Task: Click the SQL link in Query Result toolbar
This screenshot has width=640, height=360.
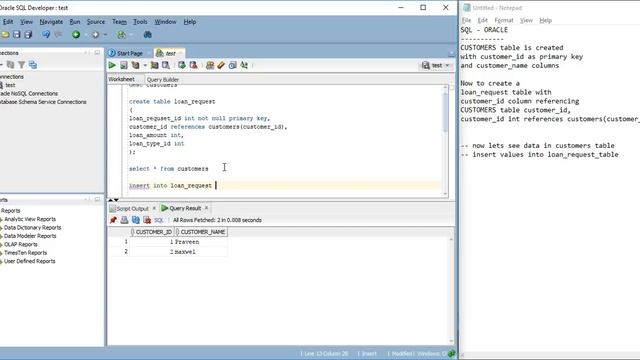Action: 159,220
